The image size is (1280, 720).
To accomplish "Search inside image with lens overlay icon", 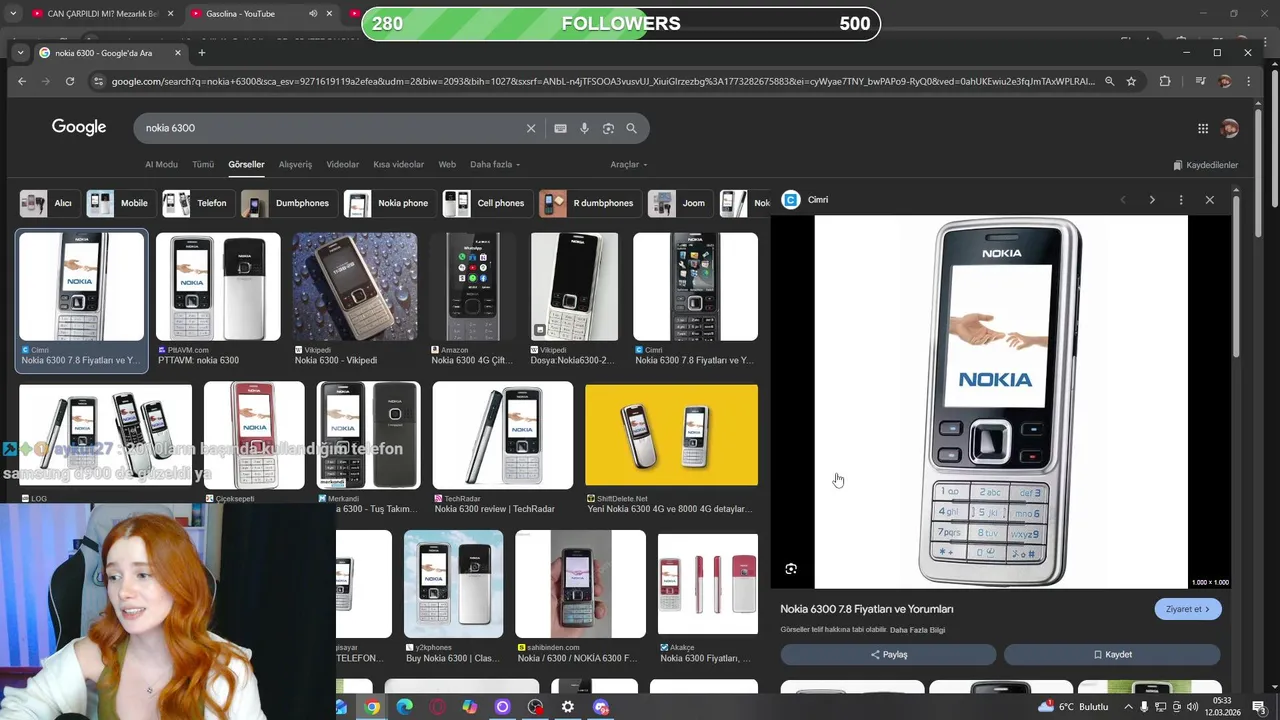I will [791, 569].
